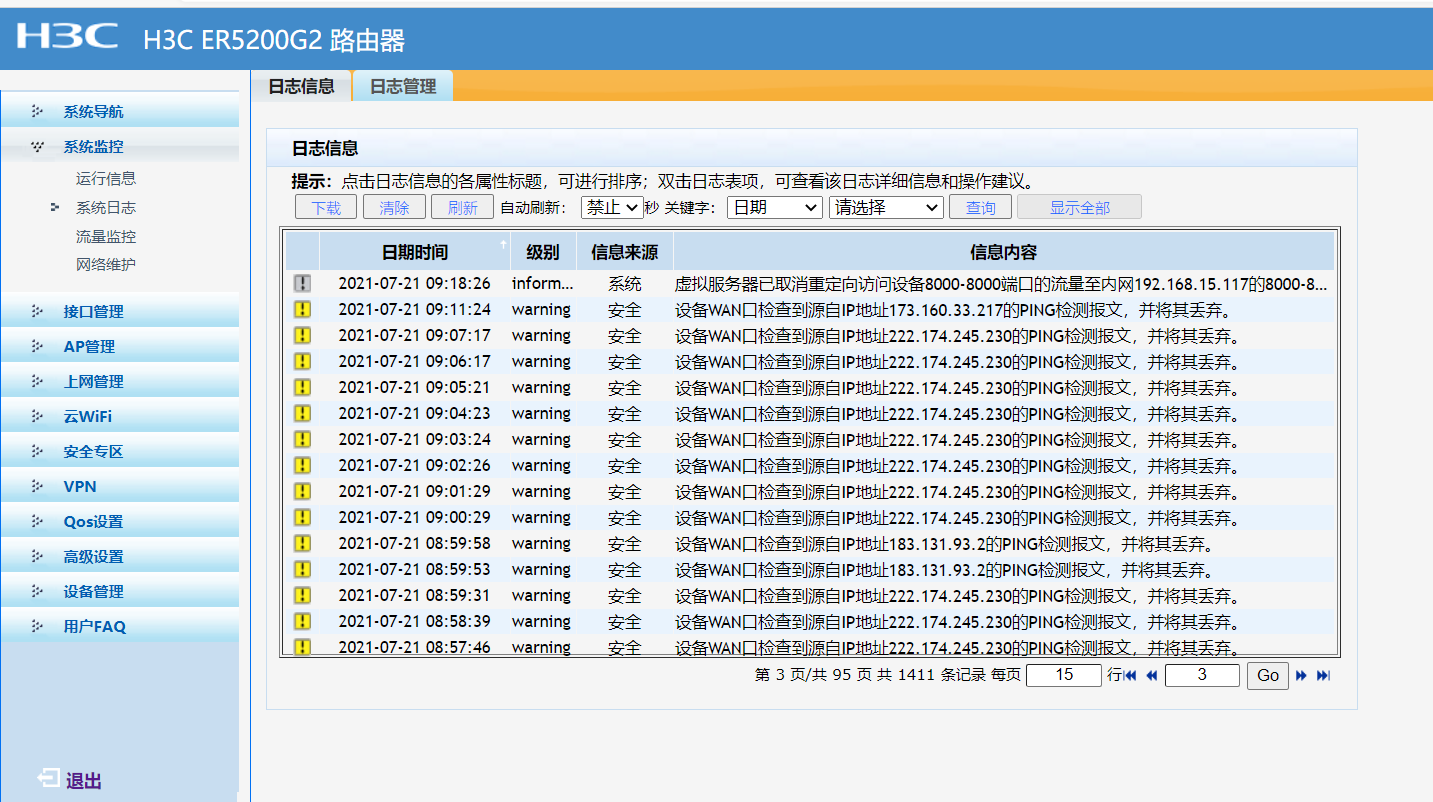Click the page number field showing 3
The image size is (1433, 802).
click(1202, 676)
